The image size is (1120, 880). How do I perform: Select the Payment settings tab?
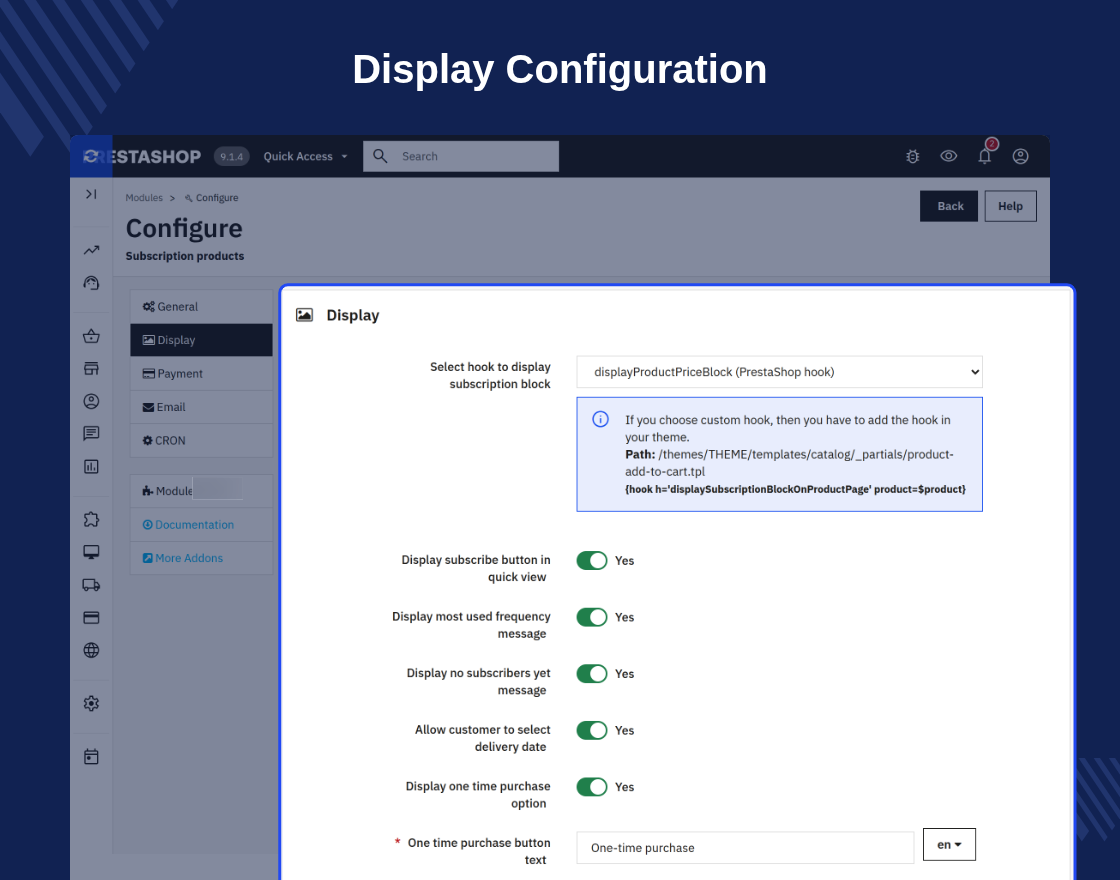(x=201, y=374)
